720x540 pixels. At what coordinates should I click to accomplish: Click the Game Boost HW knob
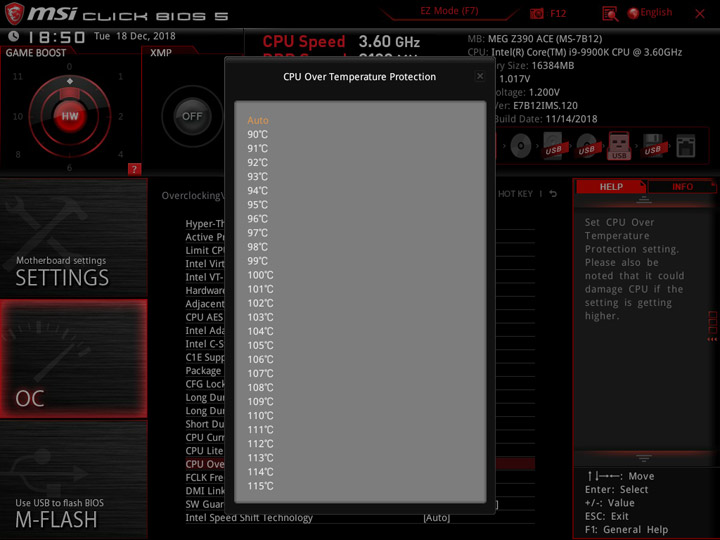click(70, 116)
